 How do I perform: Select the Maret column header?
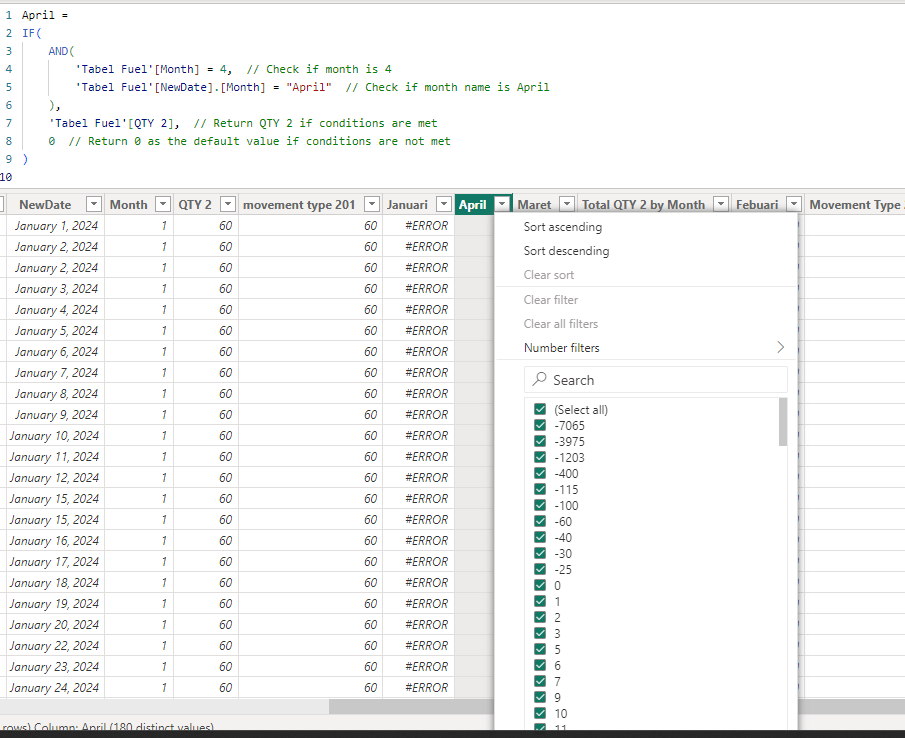point(534,205)
